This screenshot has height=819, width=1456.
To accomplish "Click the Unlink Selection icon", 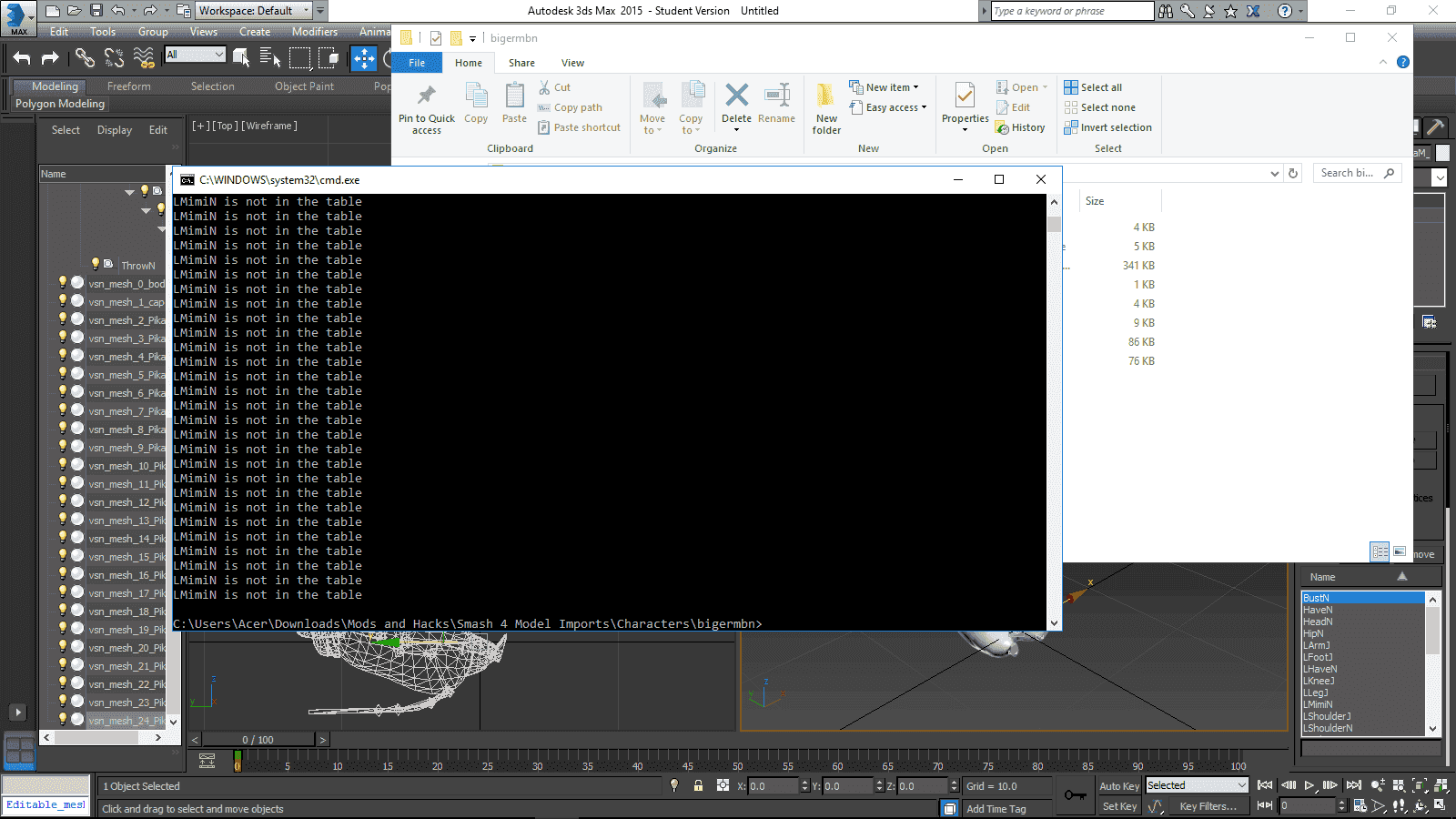I will tap(114, 58).
